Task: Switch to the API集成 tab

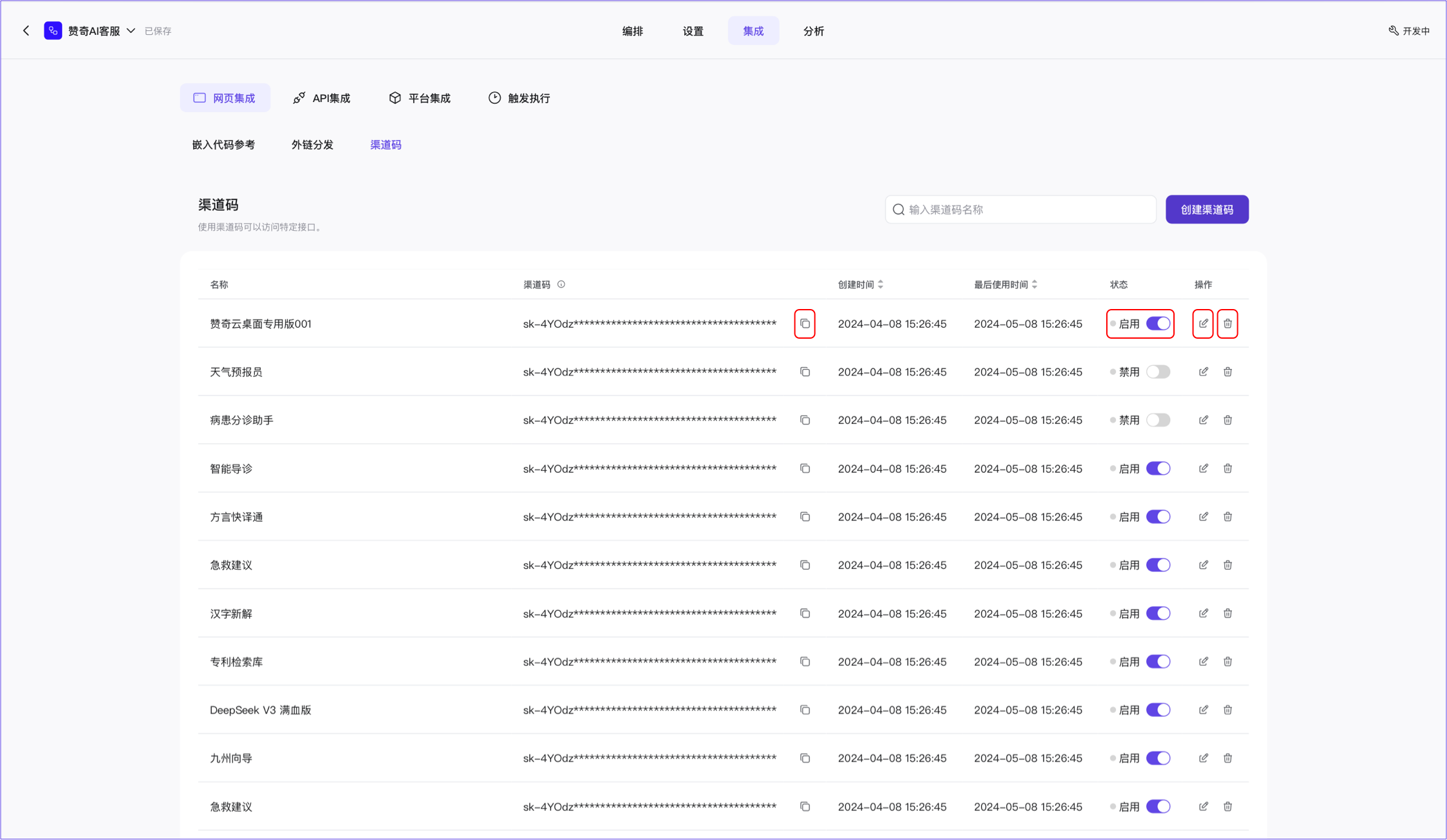Action: (x=321, y=98)
